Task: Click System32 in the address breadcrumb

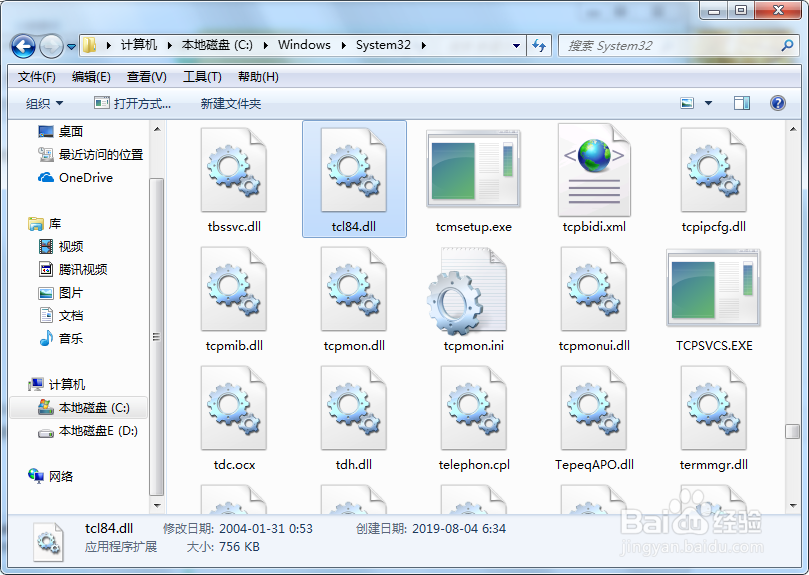Action: tap(383, 45)
